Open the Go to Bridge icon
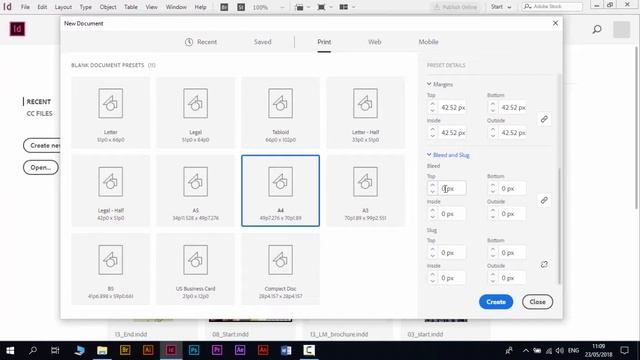 [x=224, y=7]
